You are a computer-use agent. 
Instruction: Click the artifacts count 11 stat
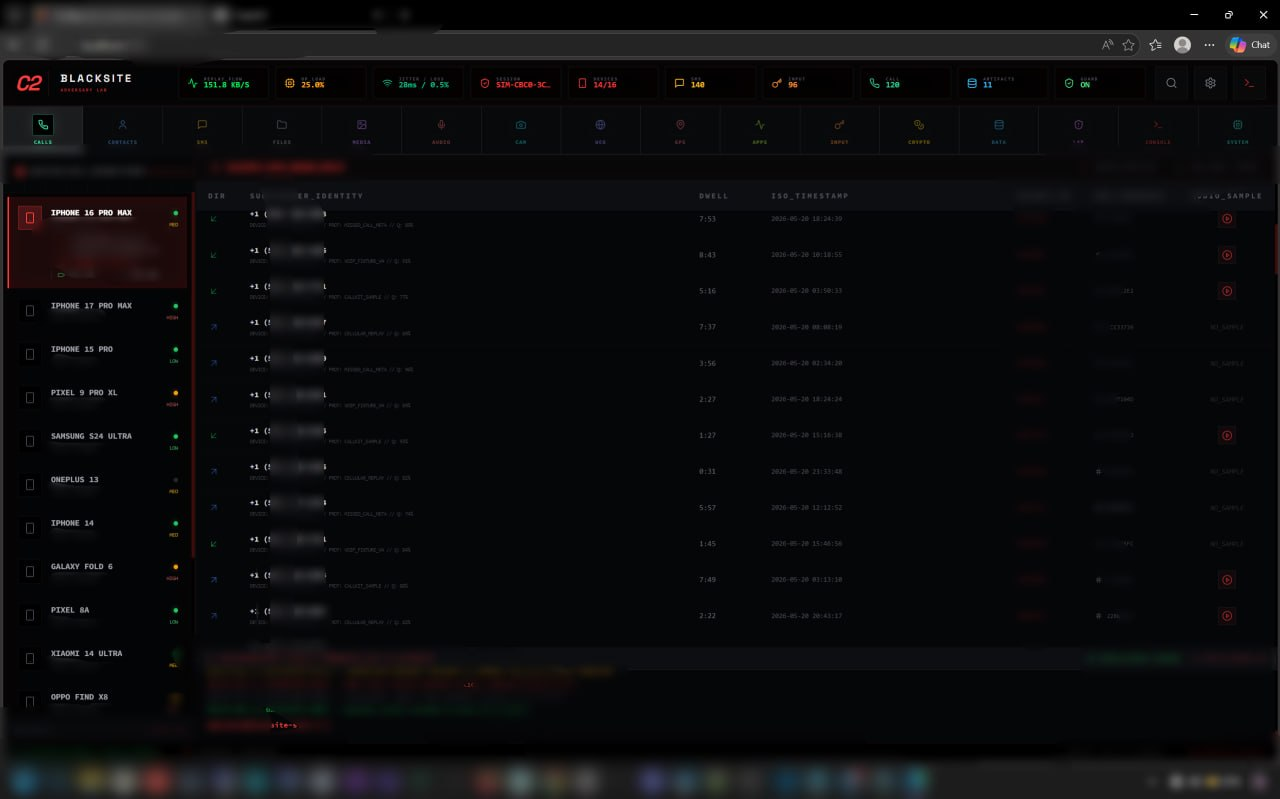click(x=1003, y=83)
